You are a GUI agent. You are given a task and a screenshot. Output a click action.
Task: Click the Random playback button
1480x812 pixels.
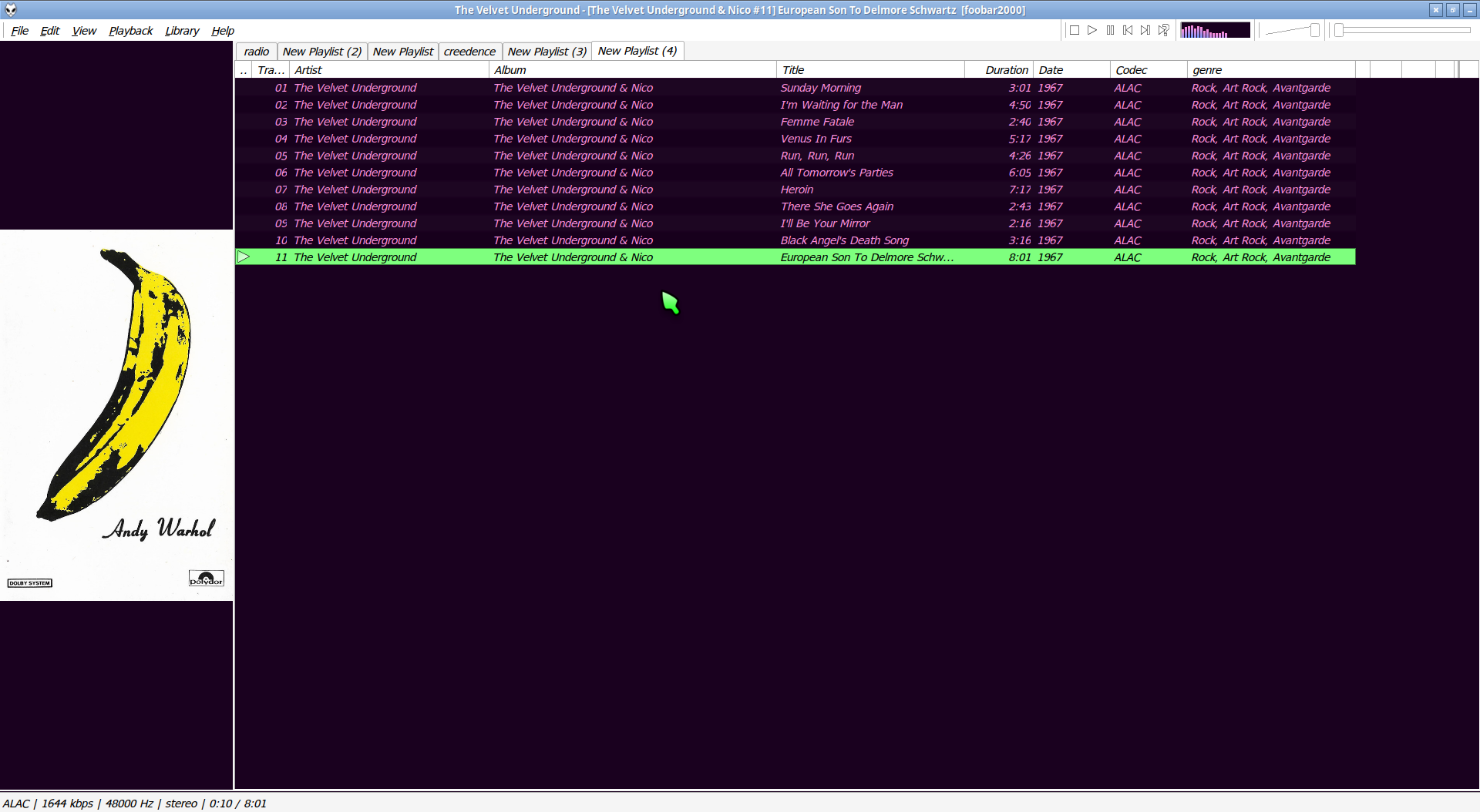tap(1163, 30)
